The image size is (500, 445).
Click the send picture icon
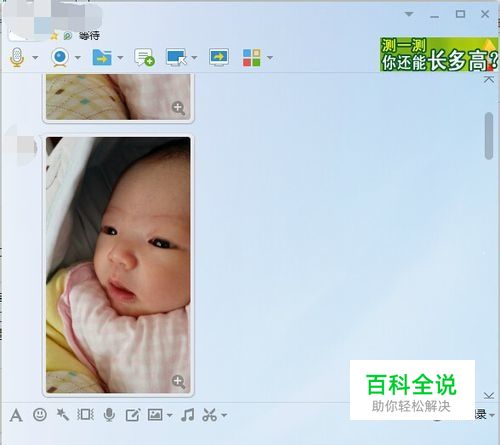point(155,415)
